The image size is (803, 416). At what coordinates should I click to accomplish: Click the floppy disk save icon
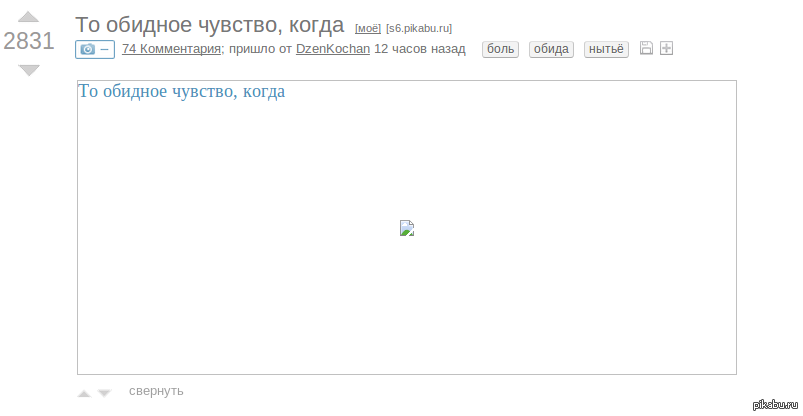(x=646, y=49)
